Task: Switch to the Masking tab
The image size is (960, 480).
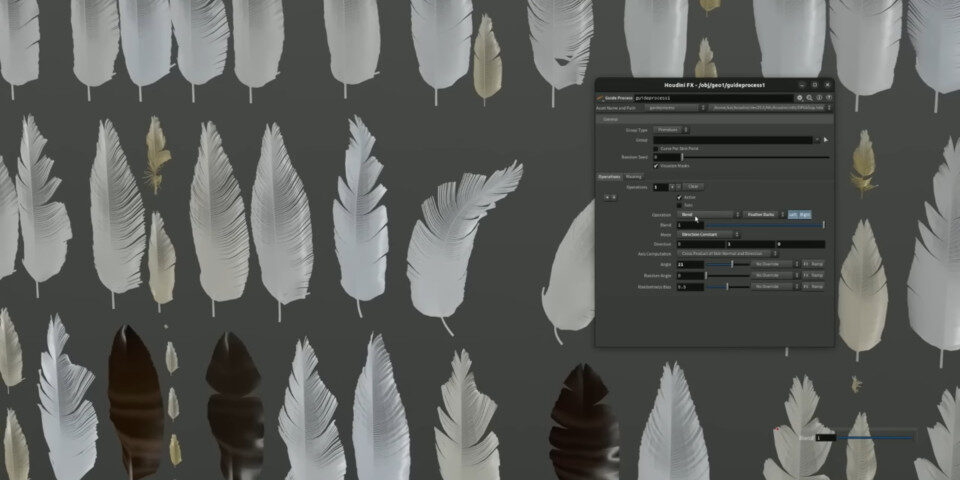Action: [634, 177]
